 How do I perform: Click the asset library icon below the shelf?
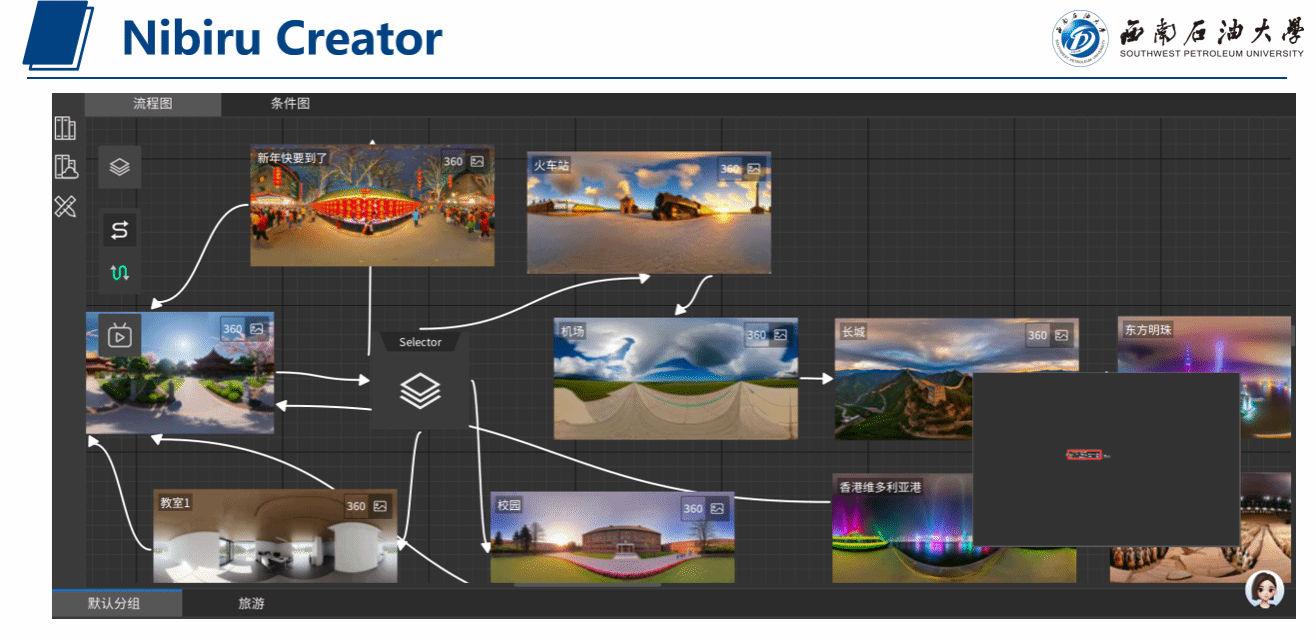coord(65,167)
